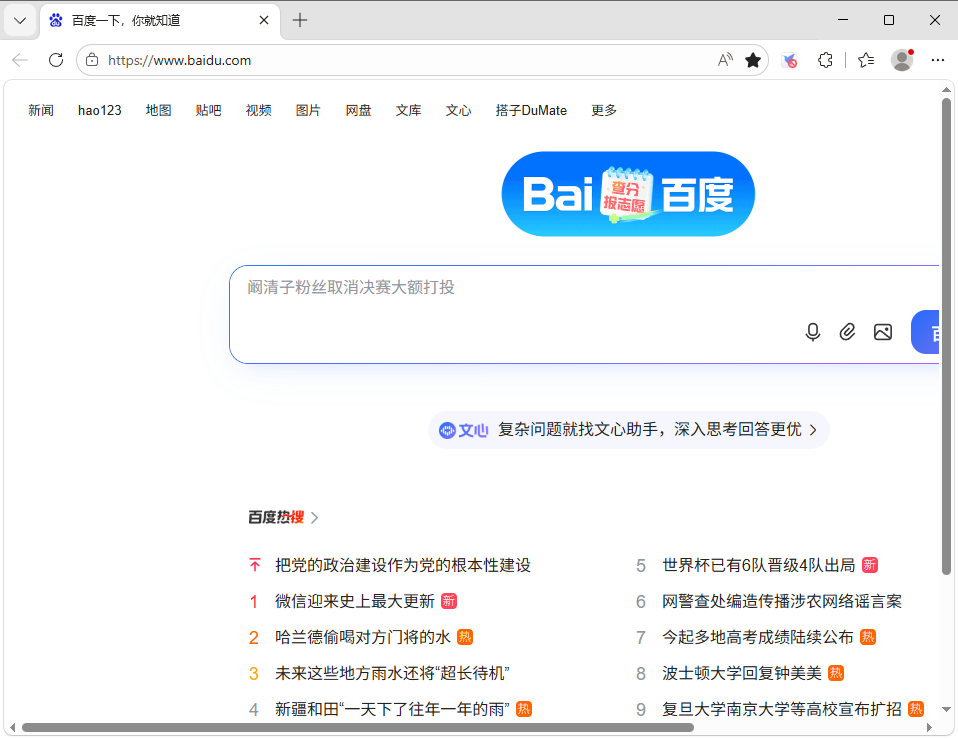This screenshot has width=958, height=739.
Task: Open 文库 navigation link
Action: (x=408, y=111)
